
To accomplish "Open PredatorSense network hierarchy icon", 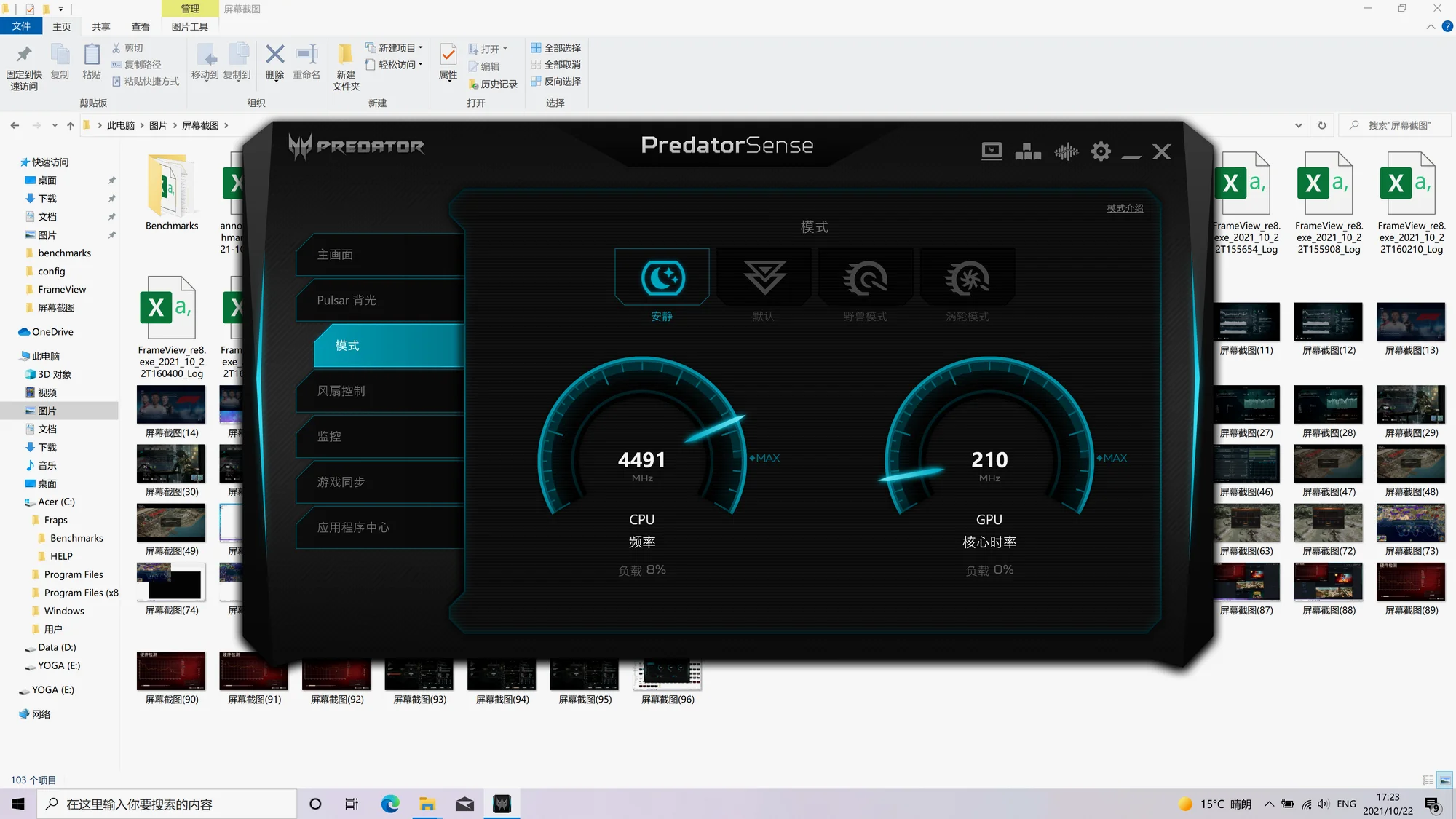I will [x=1028, y=151].
